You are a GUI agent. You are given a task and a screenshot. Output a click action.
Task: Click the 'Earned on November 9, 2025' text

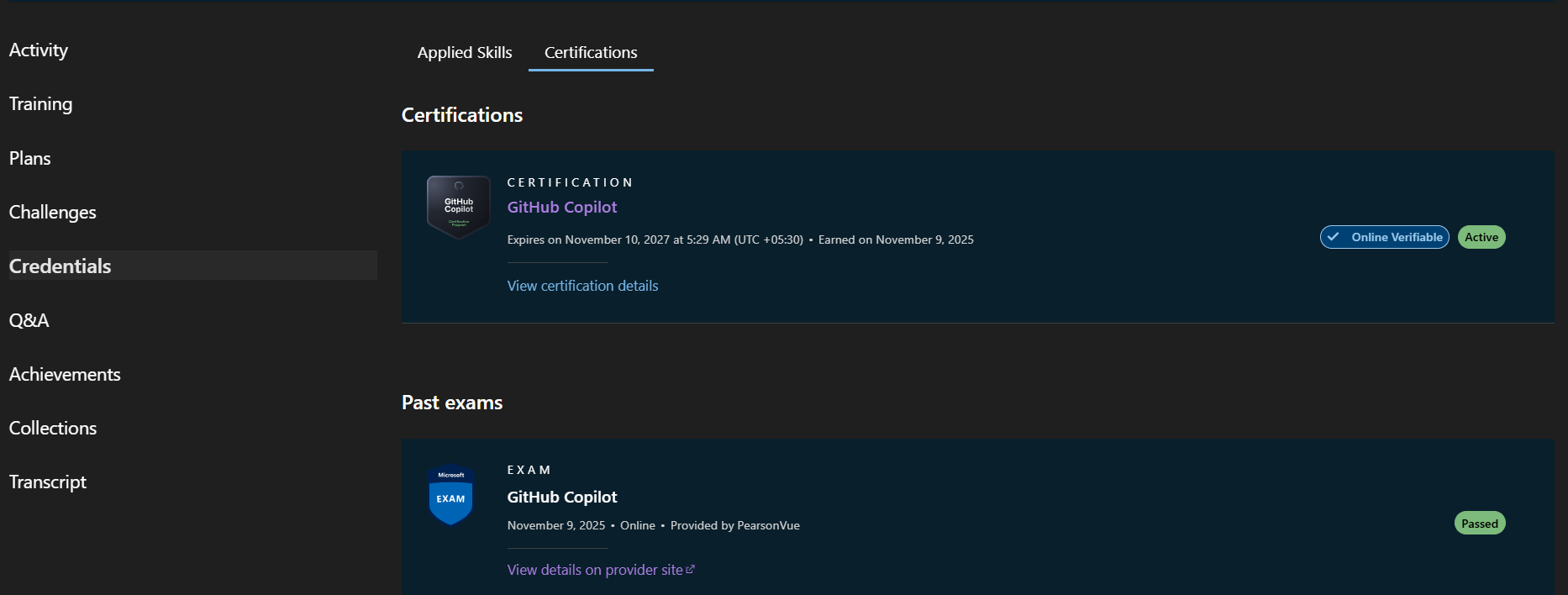click(x=896, y=240)
